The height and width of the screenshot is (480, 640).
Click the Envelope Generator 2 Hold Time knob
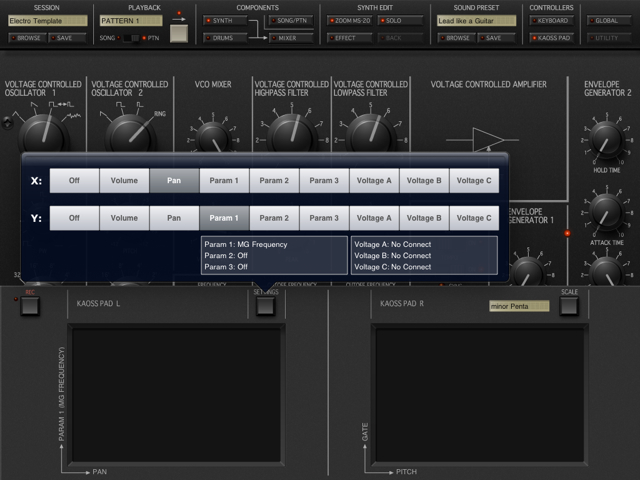pyautogui.click(x=605, y=138)
